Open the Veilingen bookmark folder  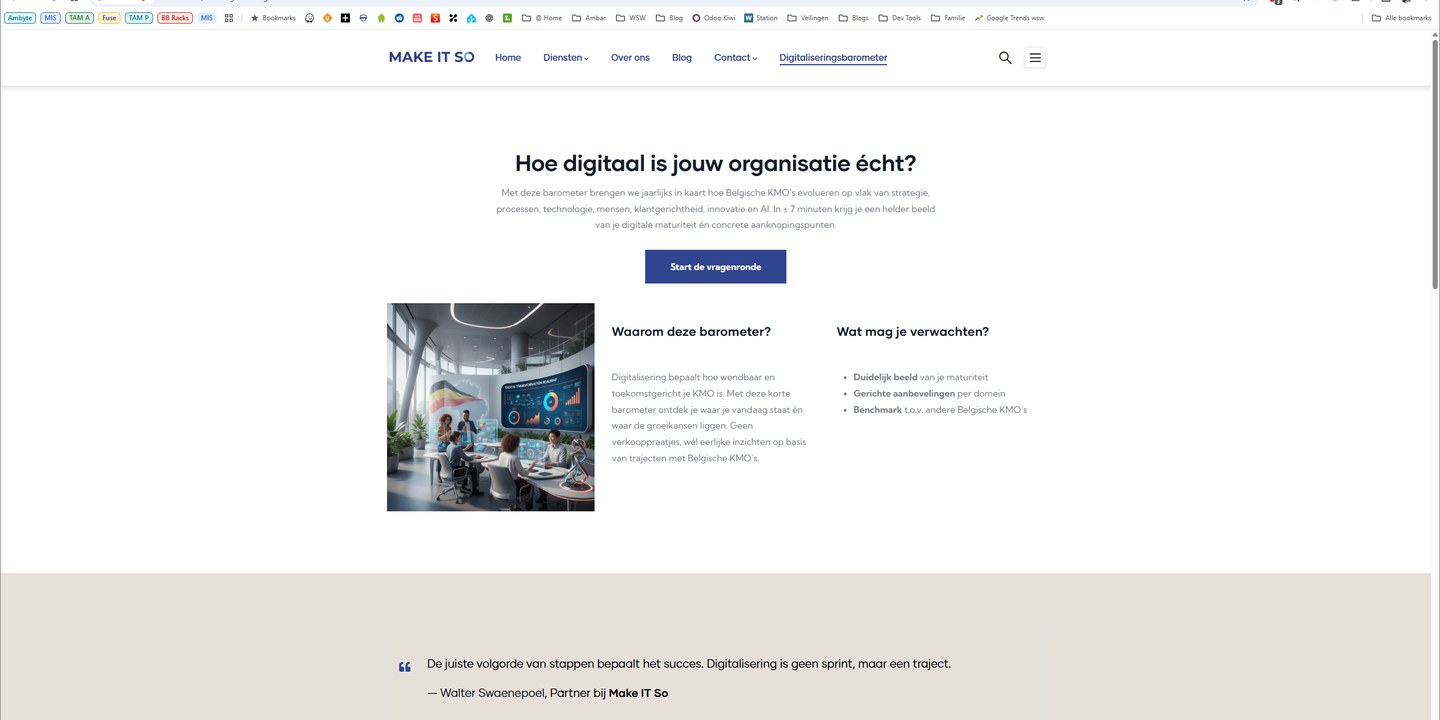coord(808,18)
